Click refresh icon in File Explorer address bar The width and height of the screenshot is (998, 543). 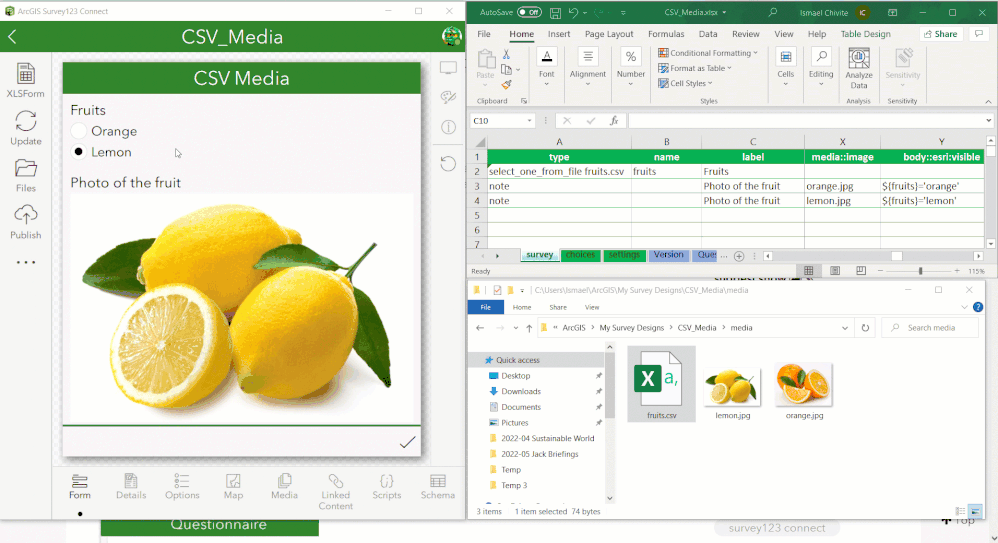pyautogui.click(x=865, y=328)
